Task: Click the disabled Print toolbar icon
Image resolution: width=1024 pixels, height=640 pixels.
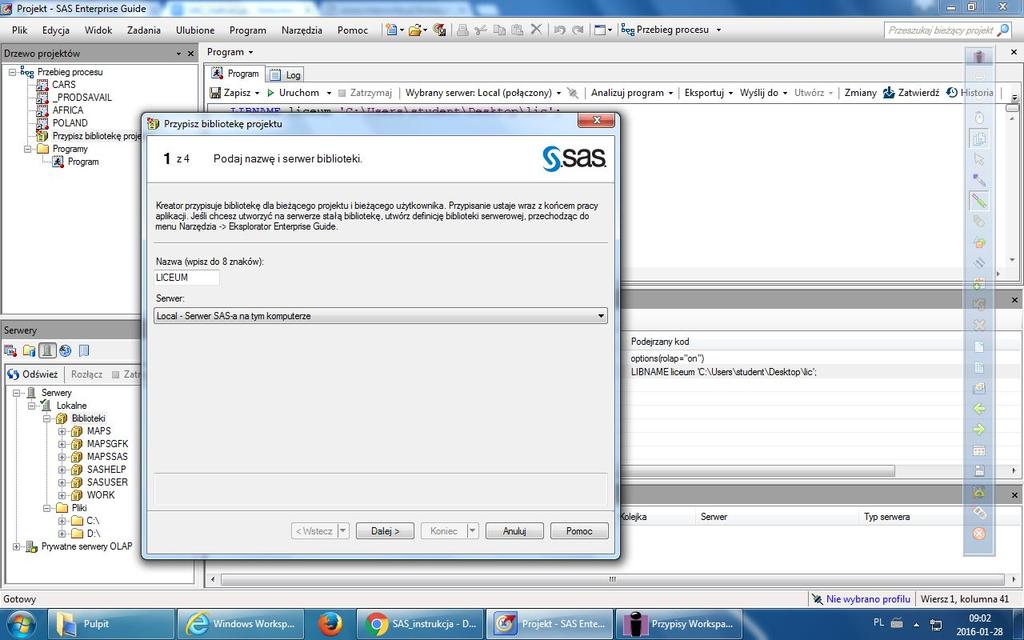Action: (462, 30)
